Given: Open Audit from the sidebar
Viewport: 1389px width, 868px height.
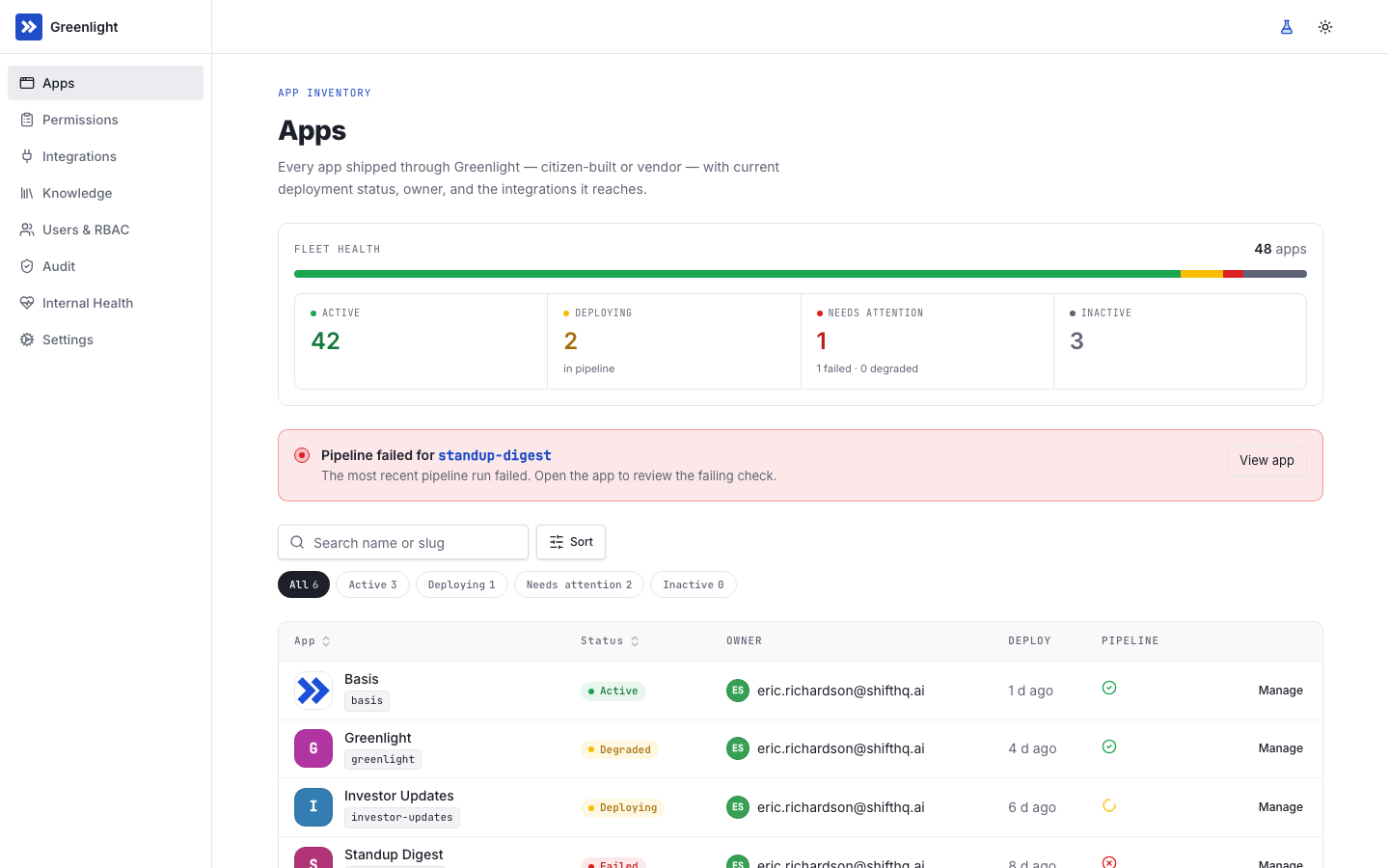Looking at the screenshot, I should coord(105,266).
